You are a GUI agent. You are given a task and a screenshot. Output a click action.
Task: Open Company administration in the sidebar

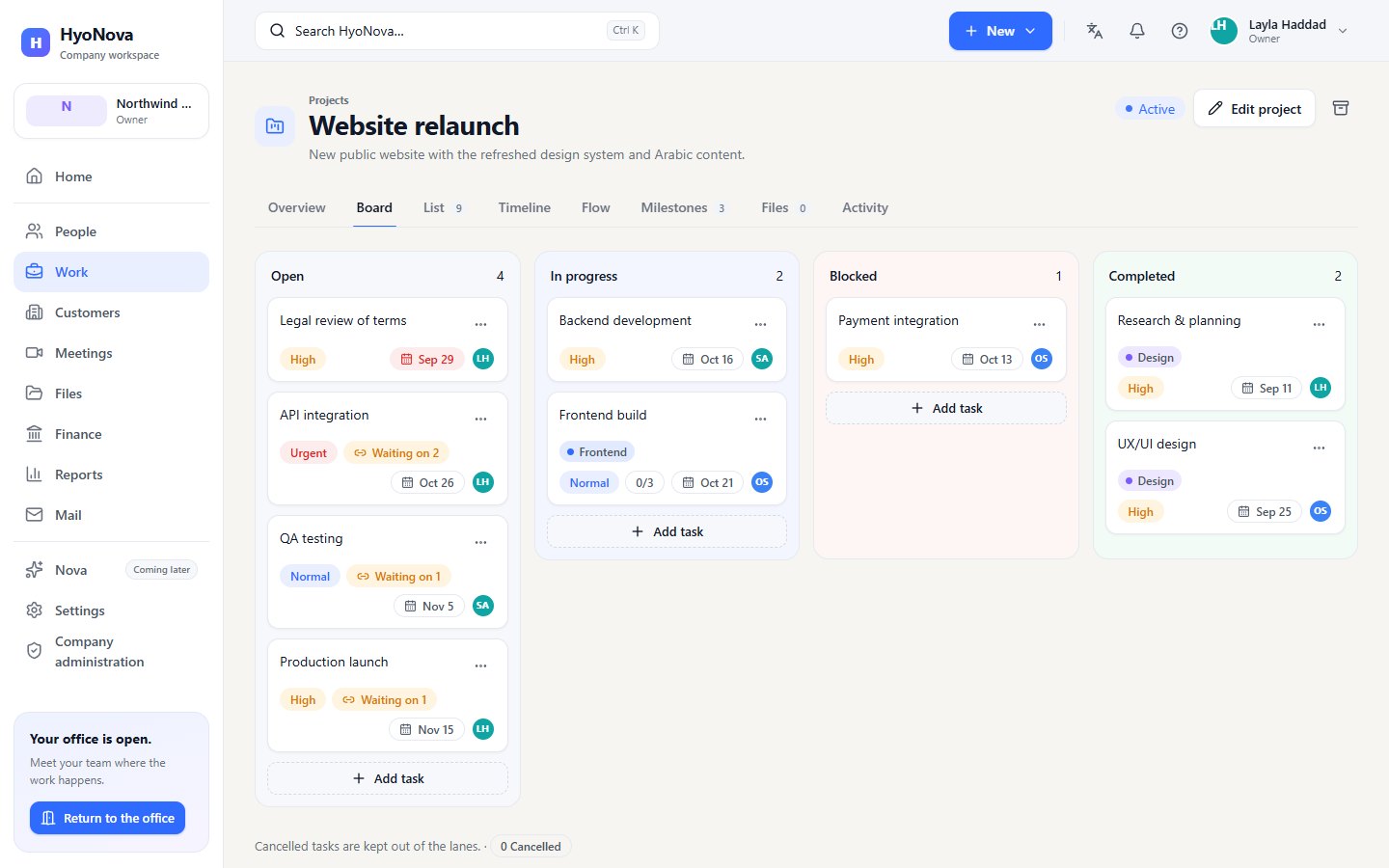coord(111,652)
